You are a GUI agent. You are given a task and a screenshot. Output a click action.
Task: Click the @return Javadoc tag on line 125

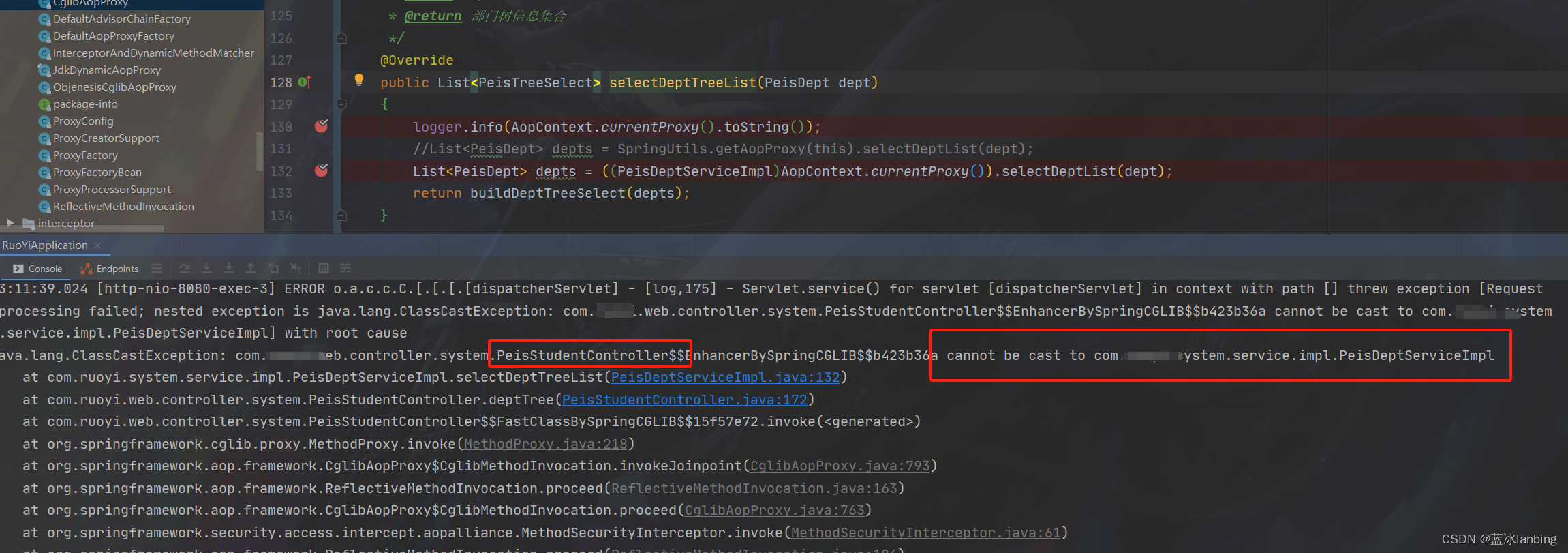tap(432, 16)
